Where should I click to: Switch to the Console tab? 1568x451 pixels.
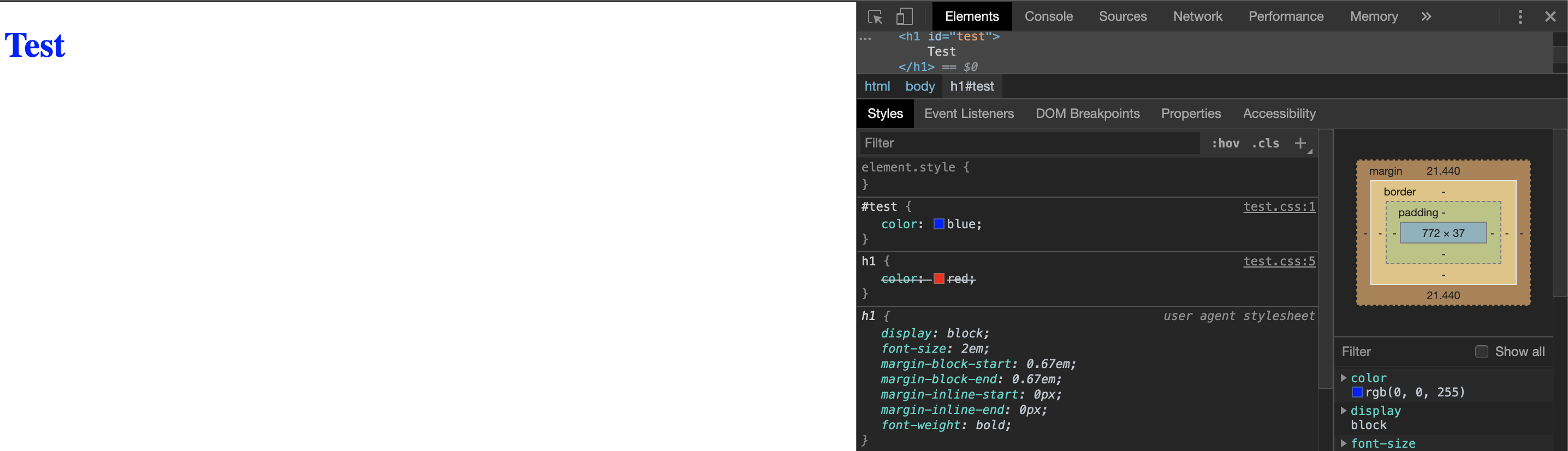(1048, 16)
